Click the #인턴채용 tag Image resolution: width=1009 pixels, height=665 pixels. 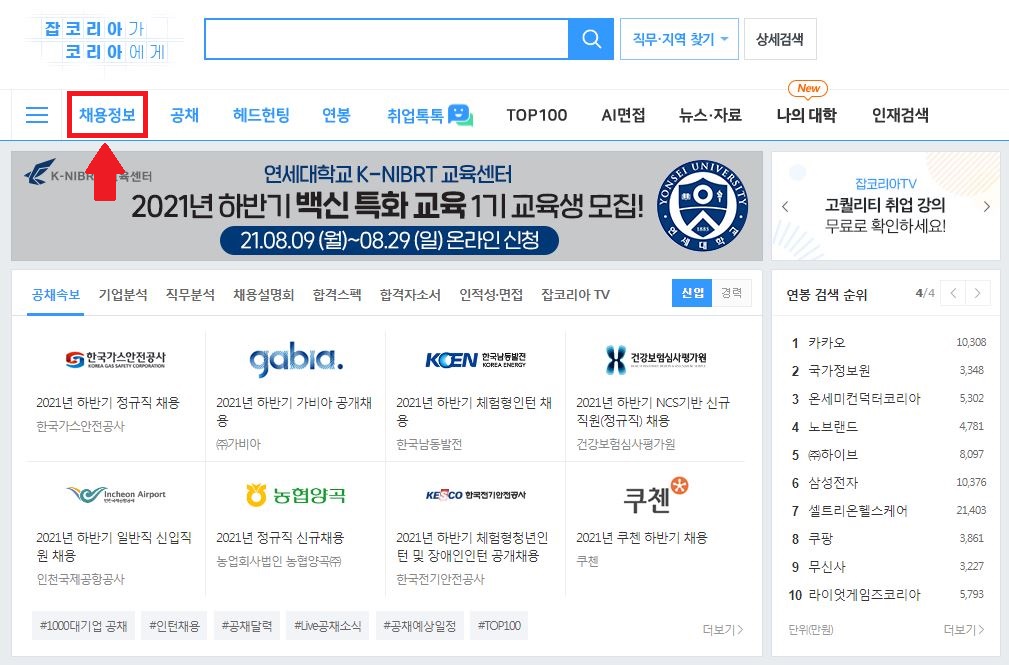(x=174, y=626)
